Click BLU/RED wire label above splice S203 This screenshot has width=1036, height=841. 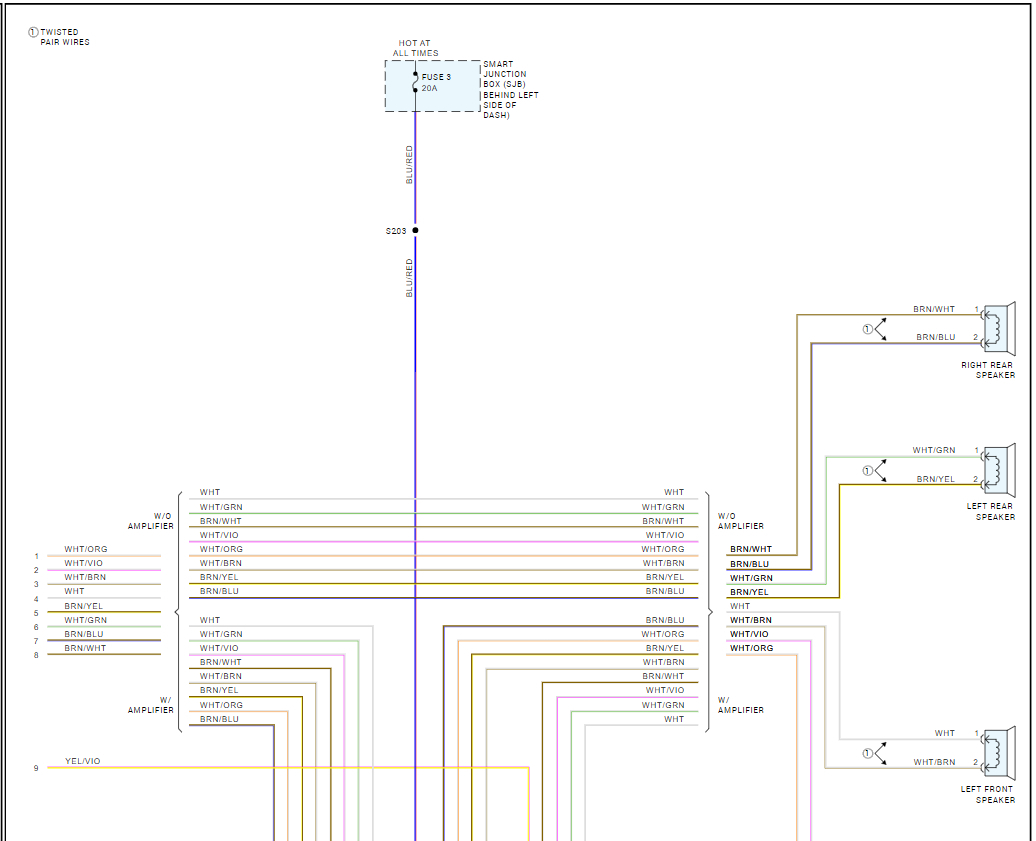click(409, 165)
